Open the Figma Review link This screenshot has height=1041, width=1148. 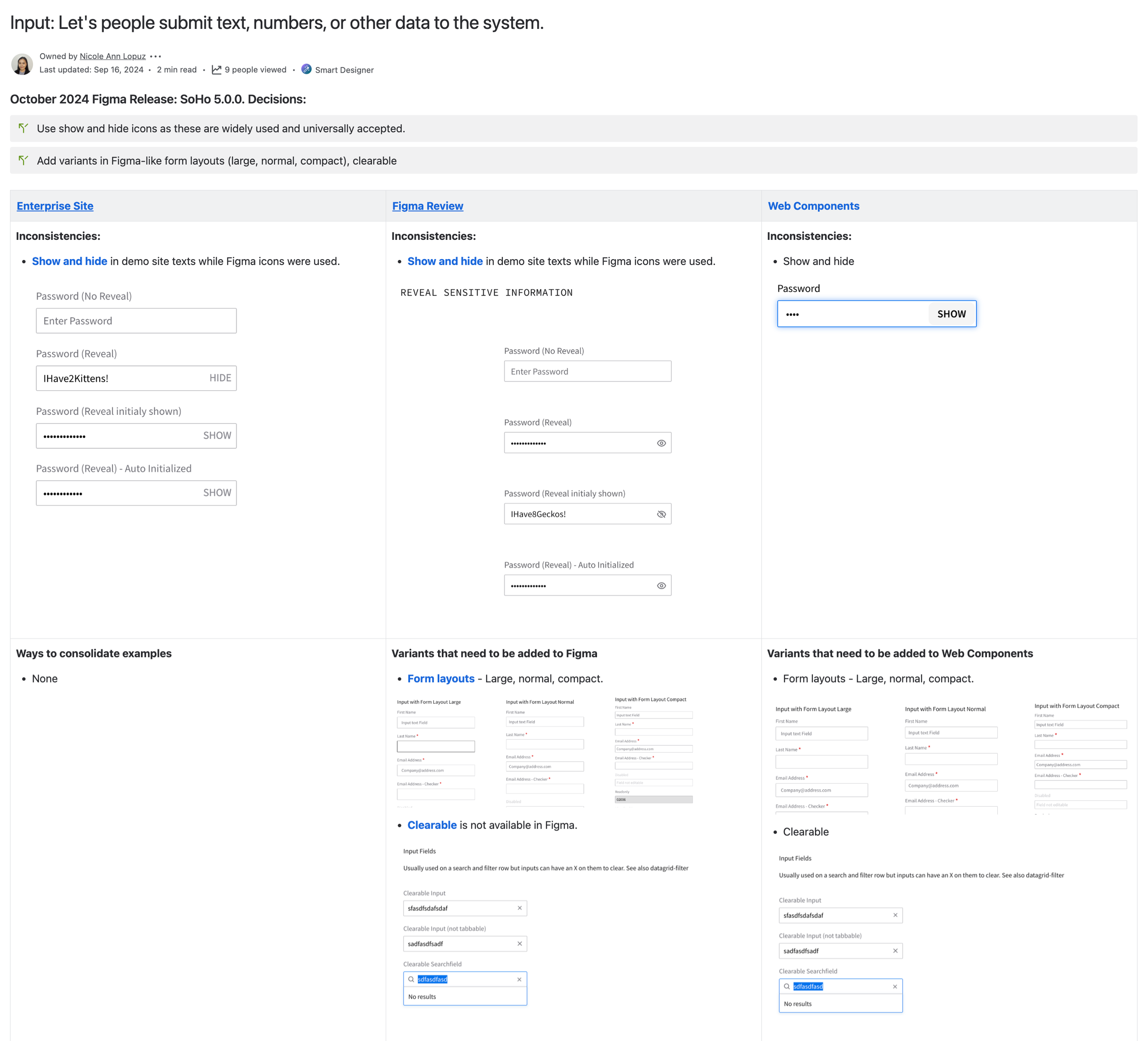427,206
